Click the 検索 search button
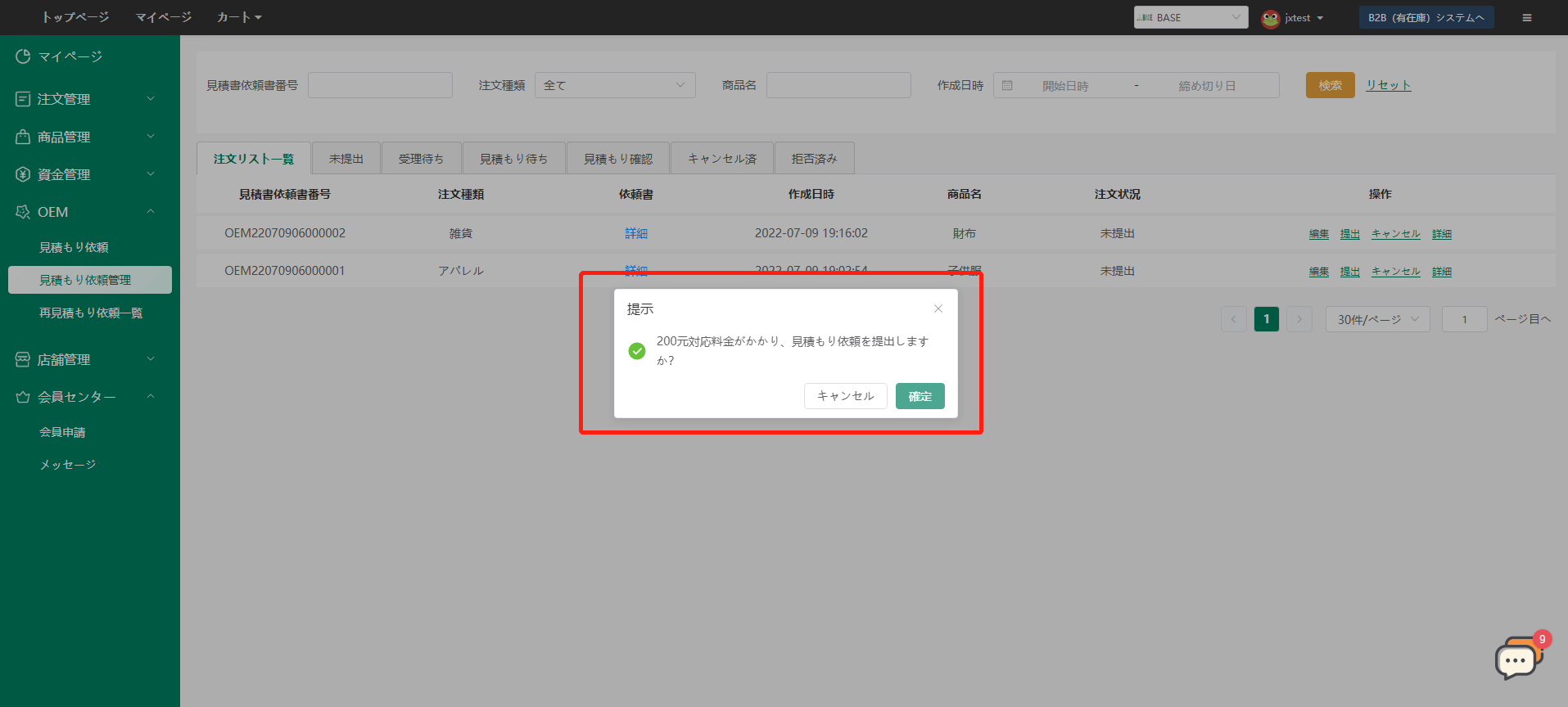This screenshot has height=707, width=1568. point(1331,85)
